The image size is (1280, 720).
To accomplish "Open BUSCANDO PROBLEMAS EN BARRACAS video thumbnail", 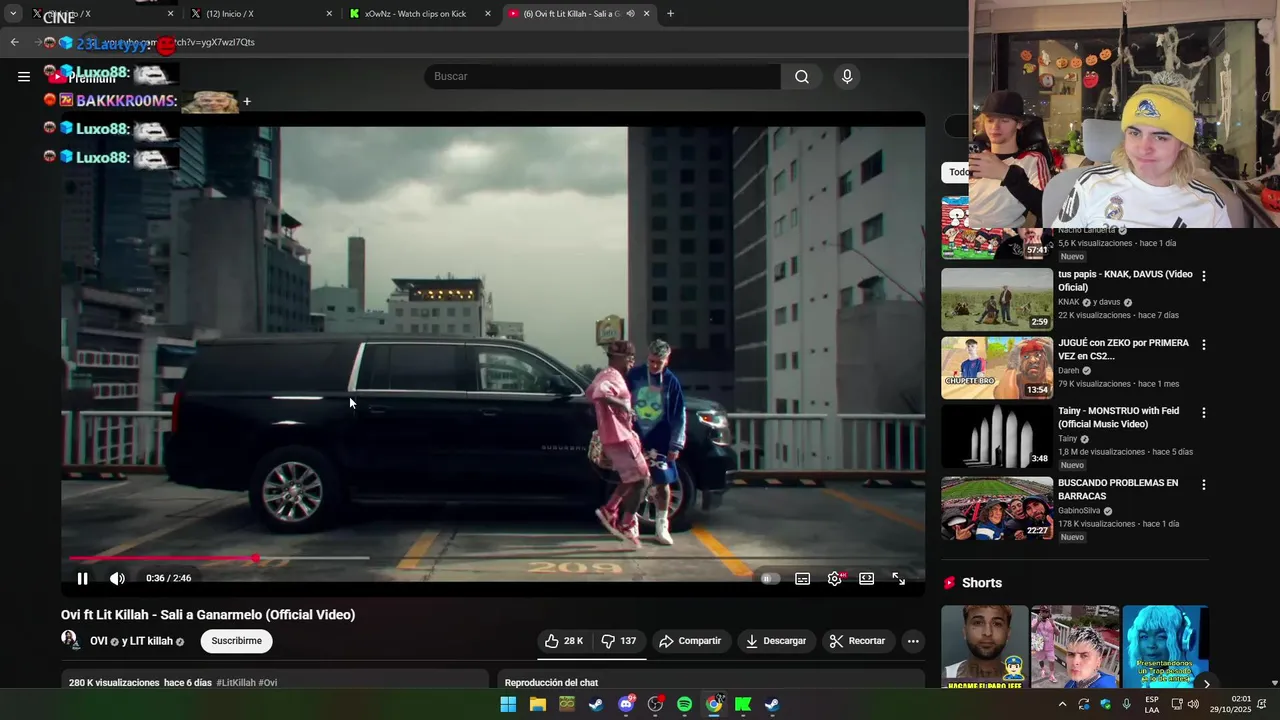I will click(x=997, y=508).
